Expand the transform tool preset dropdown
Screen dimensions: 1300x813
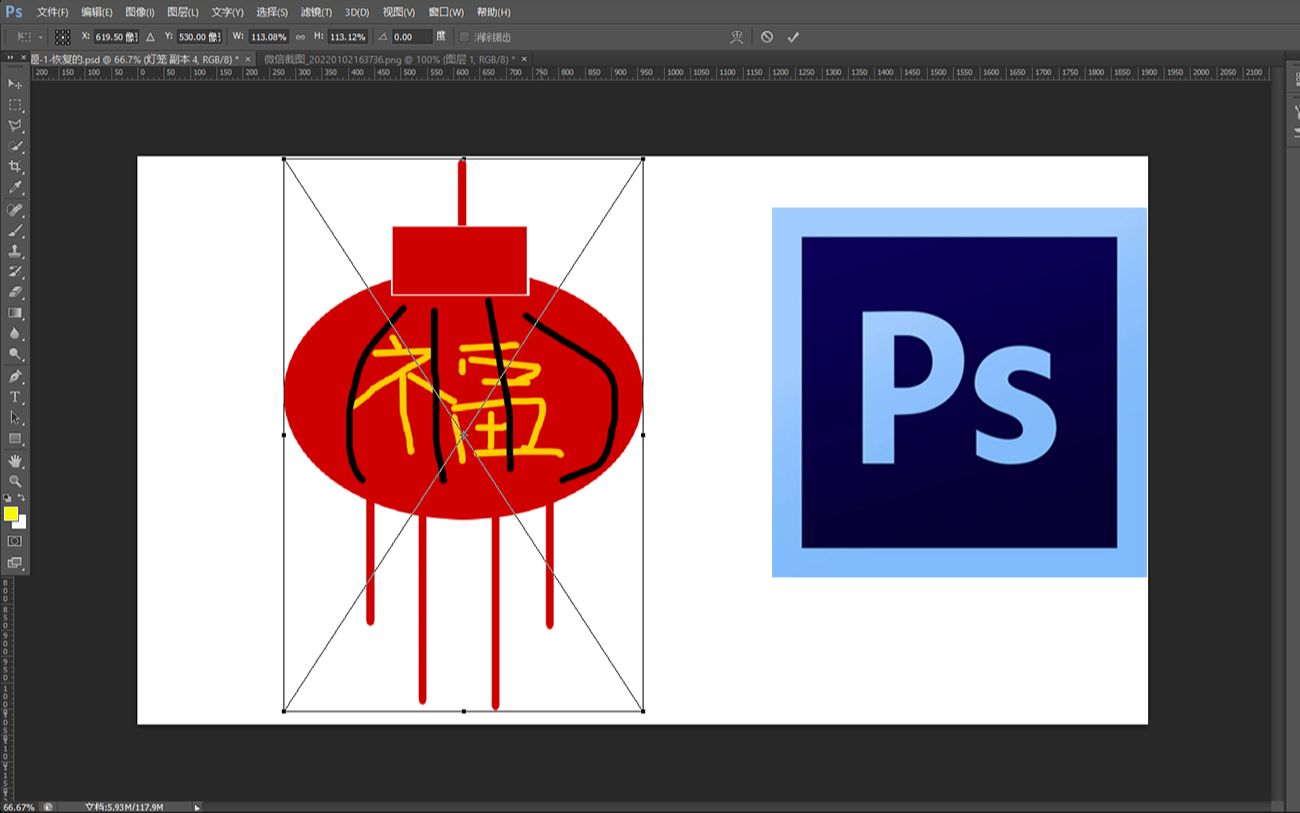[40, 37]
